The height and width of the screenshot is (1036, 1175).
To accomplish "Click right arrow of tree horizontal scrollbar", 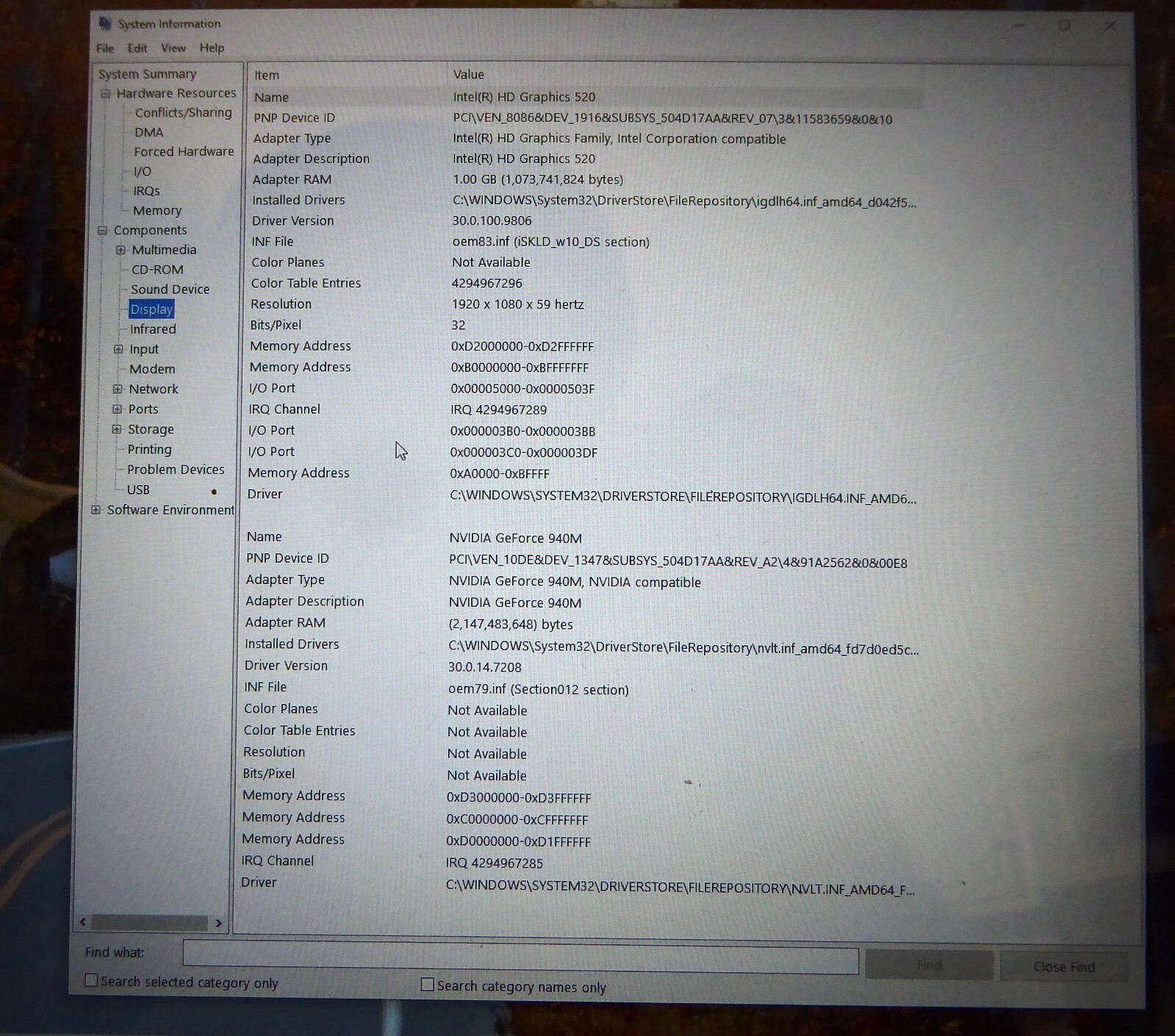I will coord(218,923).
